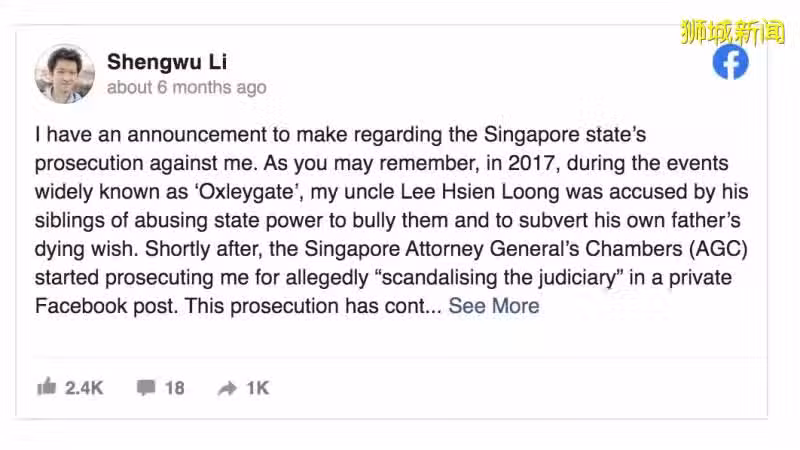Image resolution: width=800 pixels, height=450 pixels.
Task: Click the year '2017' in the post
Action: (531, 164)
